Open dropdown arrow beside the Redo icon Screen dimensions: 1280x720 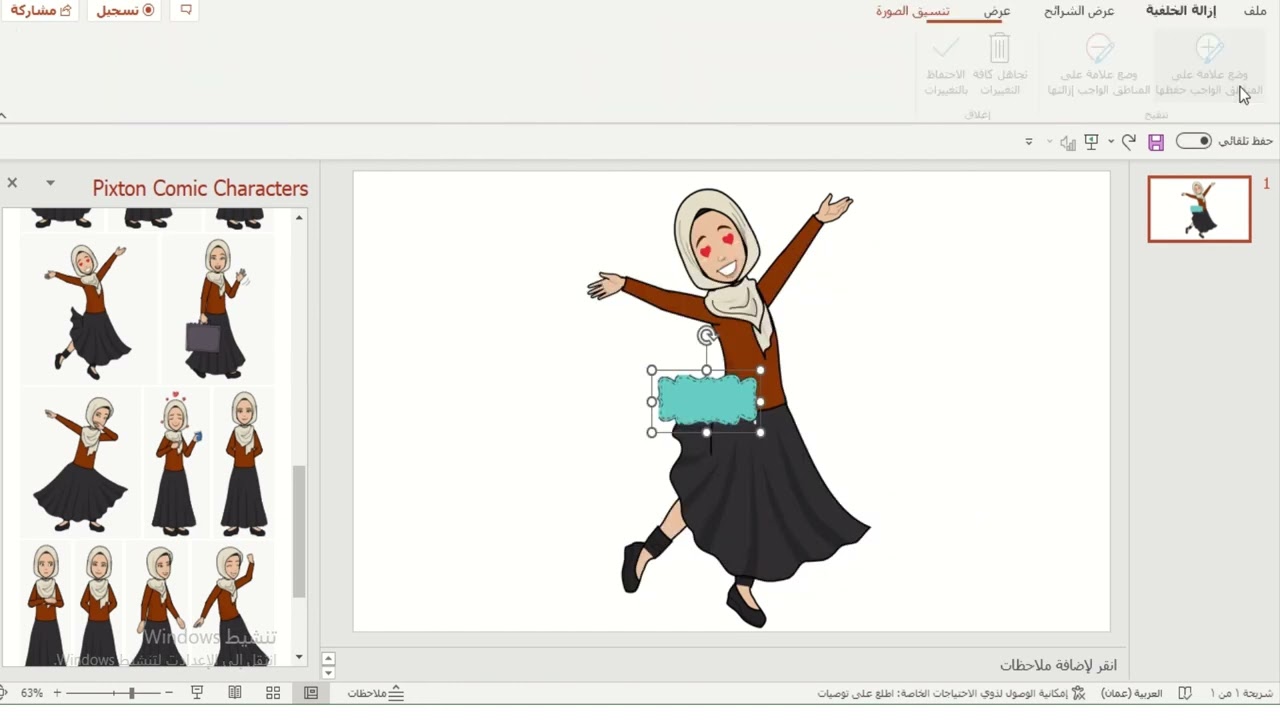coord(1111,142)
